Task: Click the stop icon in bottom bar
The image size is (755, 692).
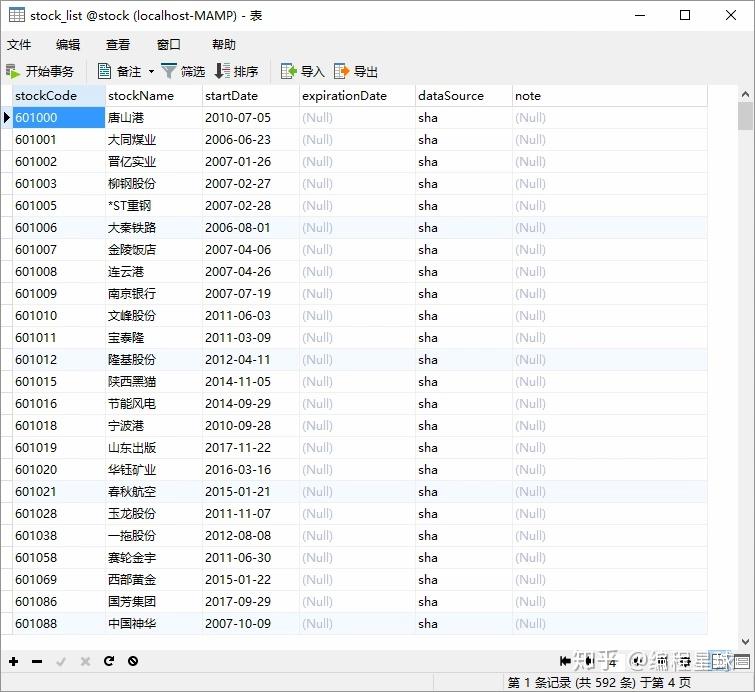Action: pyautogui.click(x=133, y=661)
